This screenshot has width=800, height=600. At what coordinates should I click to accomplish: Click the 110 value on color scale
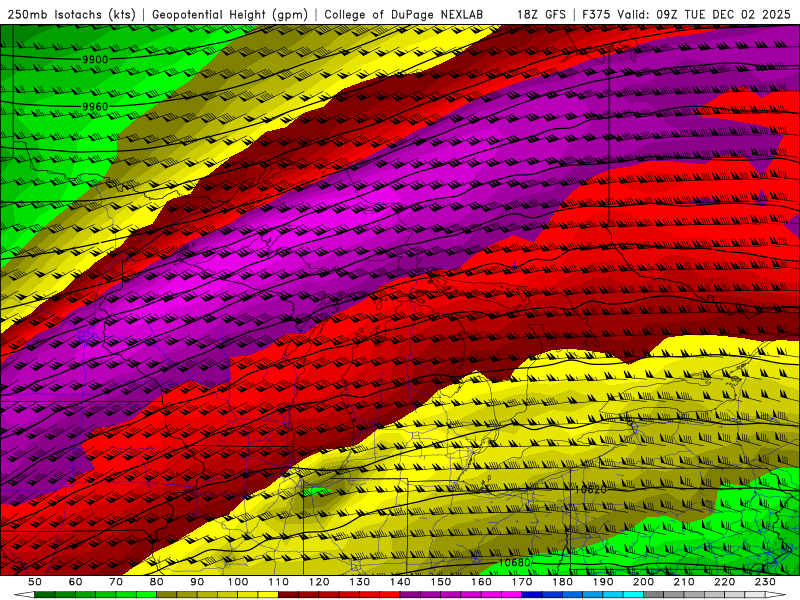(279, 582)
